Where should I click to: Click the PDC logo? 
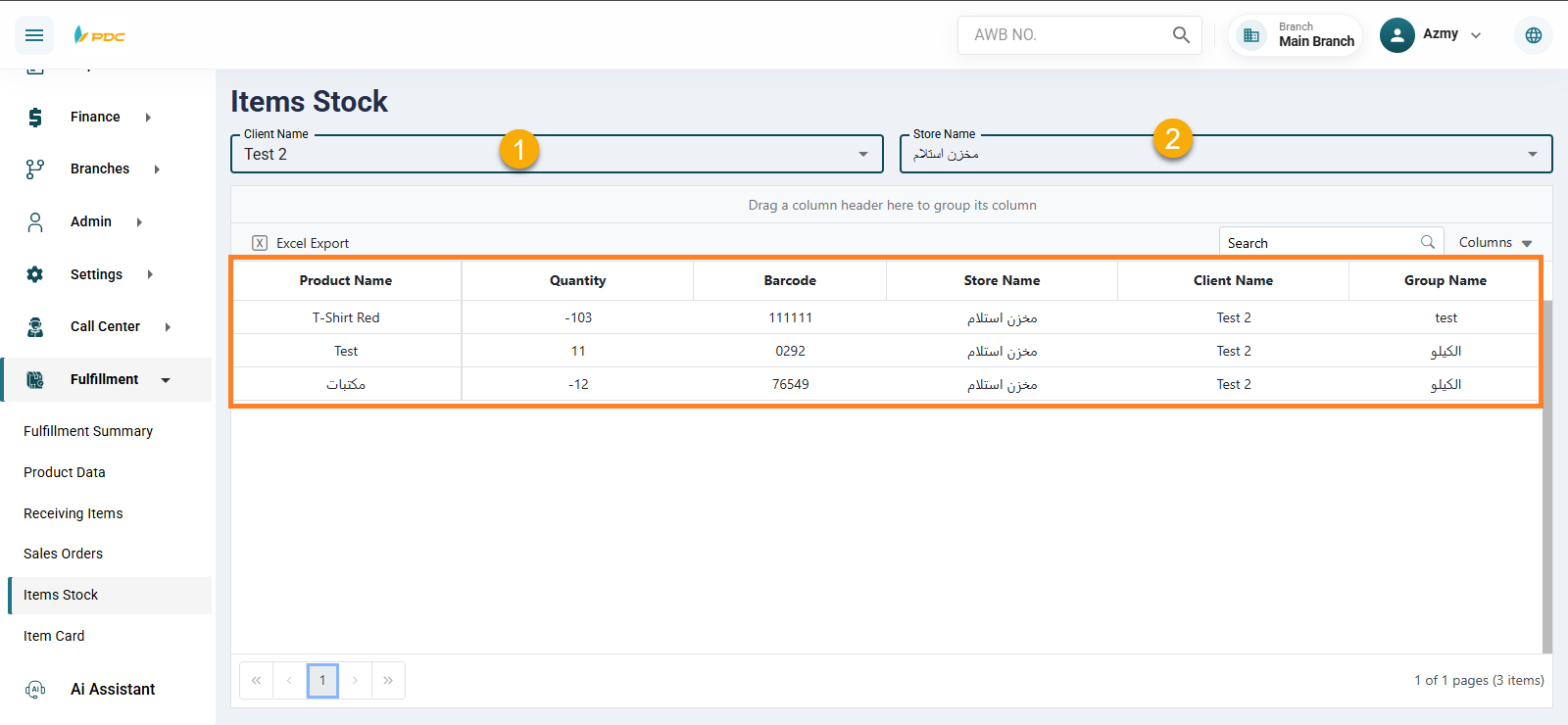click(100, 35)
